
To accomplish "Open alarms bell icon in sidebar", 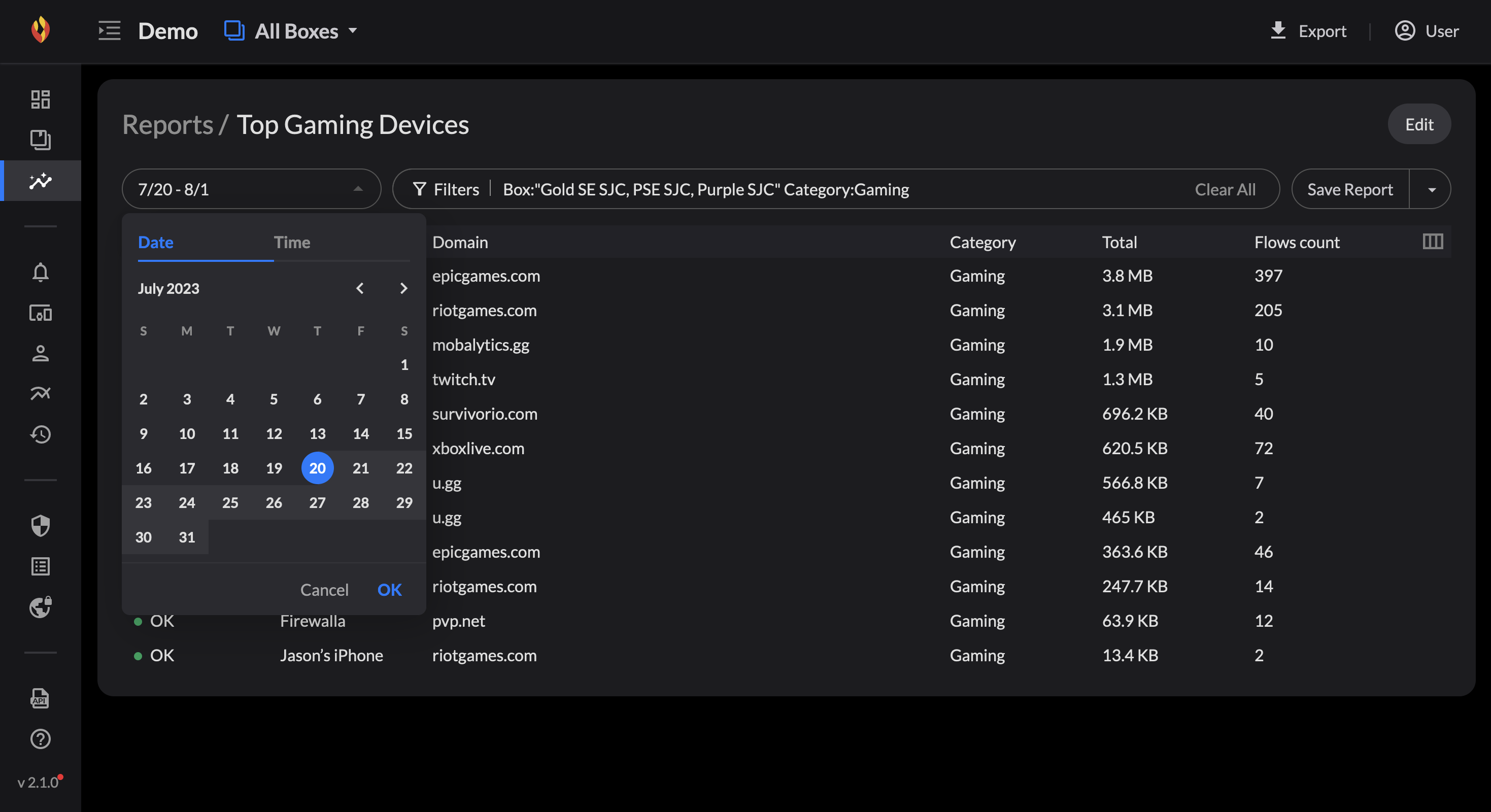I will click(x=41, y=272).
